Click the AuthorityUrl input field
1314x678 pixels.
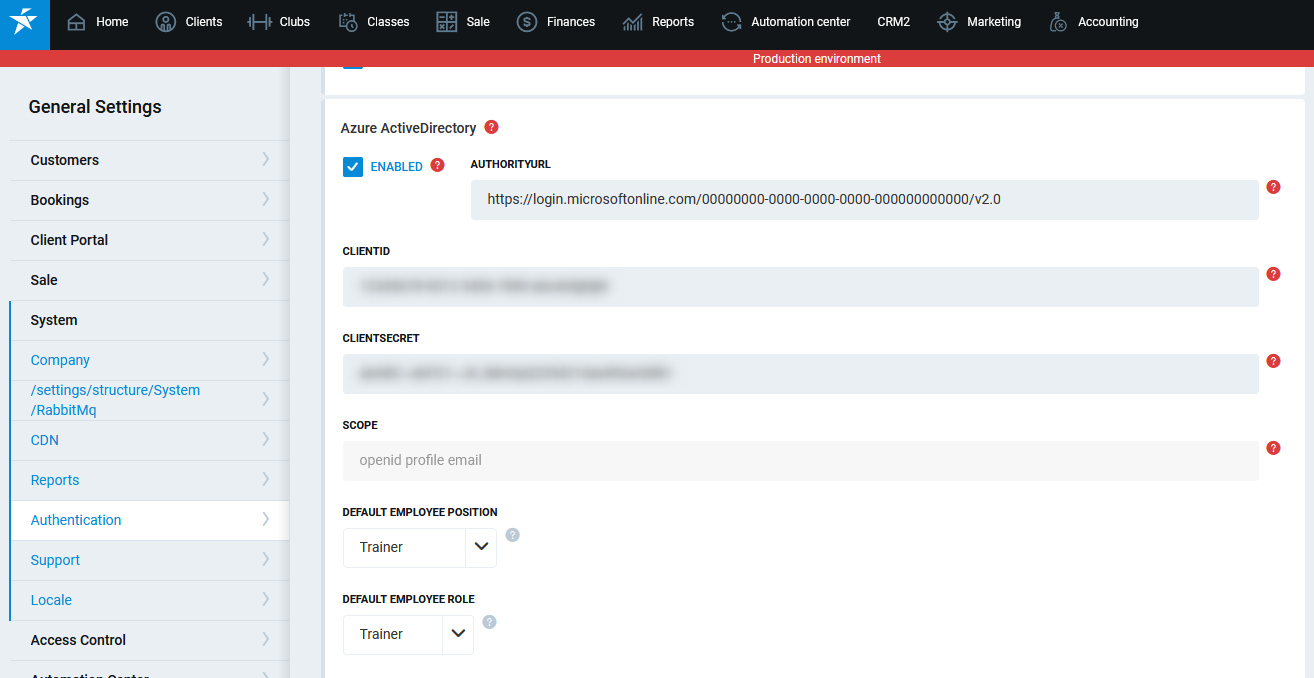864,200
